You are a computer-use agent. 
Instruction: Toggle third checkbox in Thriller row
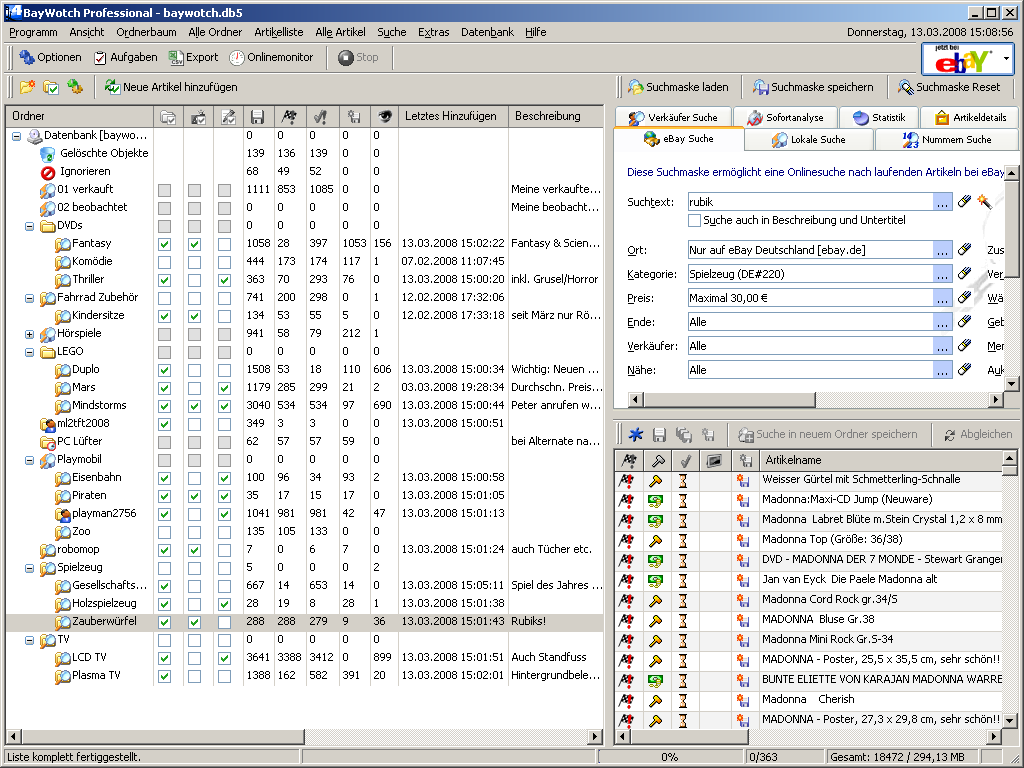click(225, 280)
